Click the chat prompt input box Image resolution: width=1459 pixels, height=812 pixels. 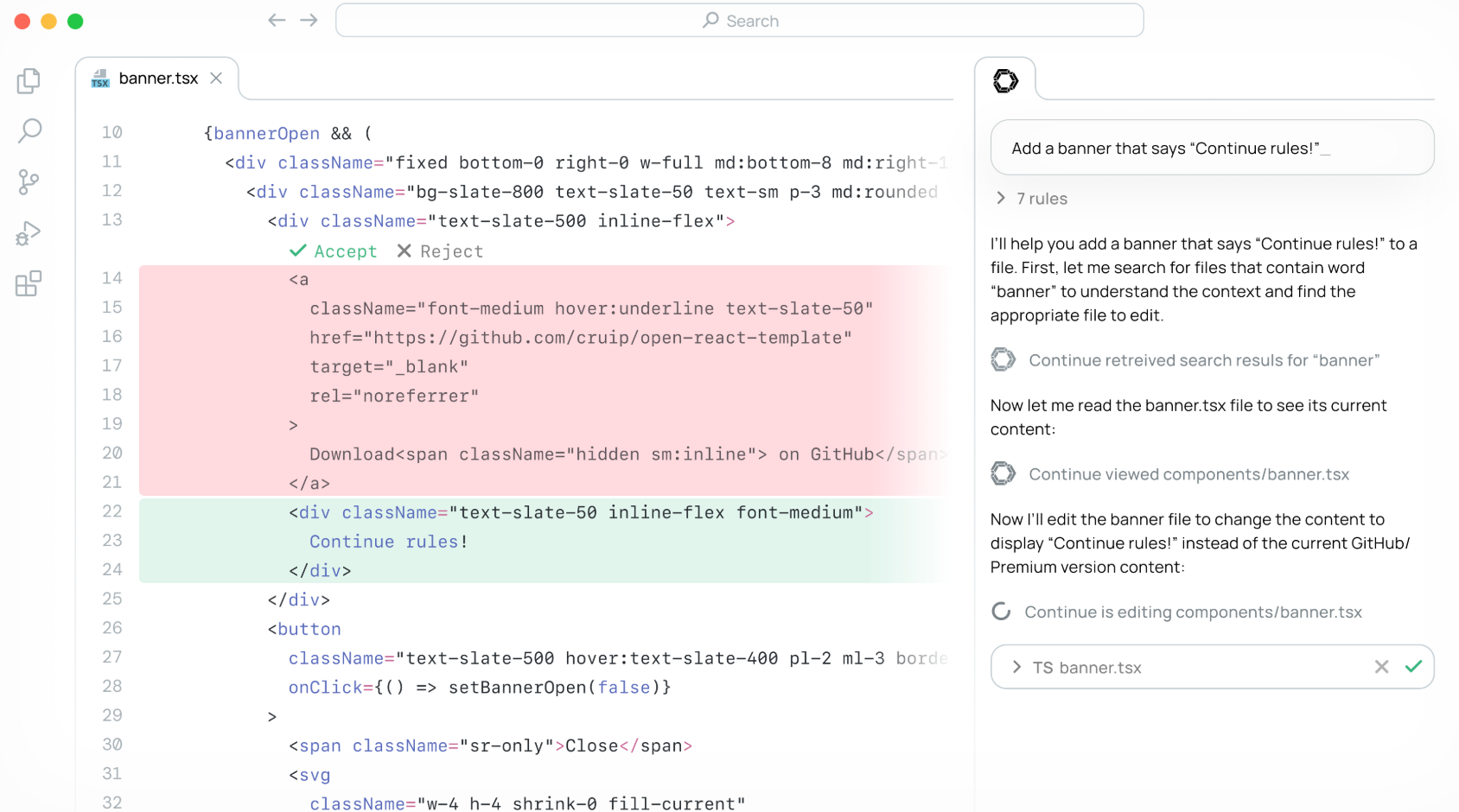pyautogui.click(x=1211, y=148)
